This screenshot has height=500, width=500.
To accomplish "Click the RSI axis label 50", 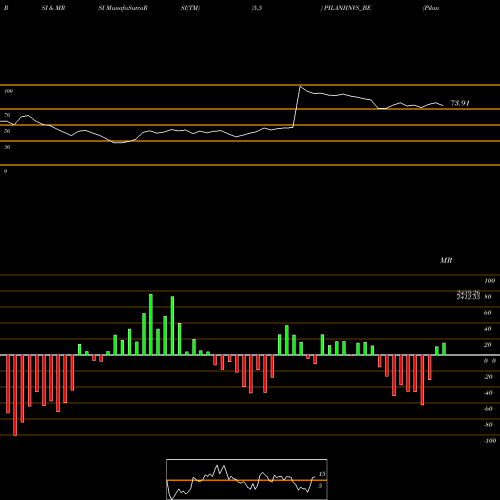I will [x=7, y=131].
